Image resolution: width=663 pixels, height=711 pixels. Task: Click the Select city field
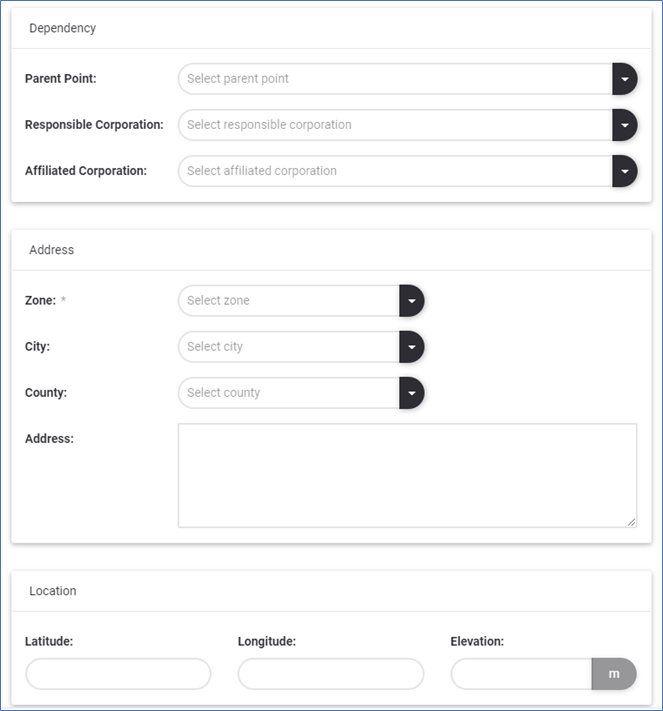288,347
